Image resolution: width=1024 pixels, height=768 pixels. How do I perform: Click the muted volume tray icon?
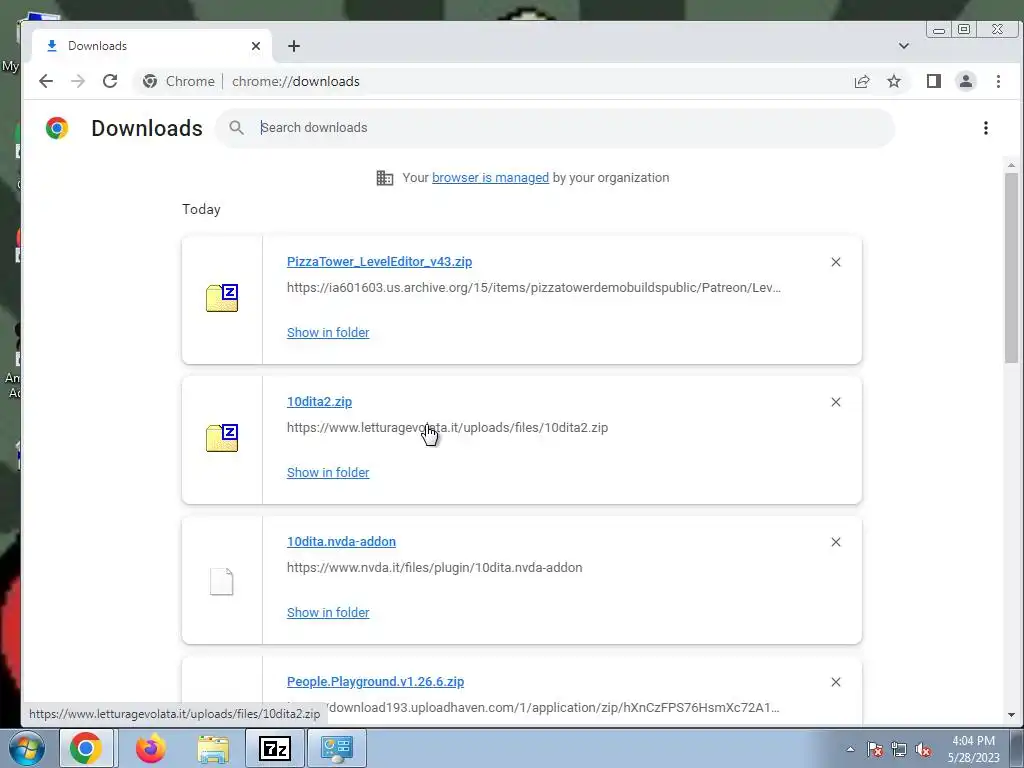(x=923, y=749)
